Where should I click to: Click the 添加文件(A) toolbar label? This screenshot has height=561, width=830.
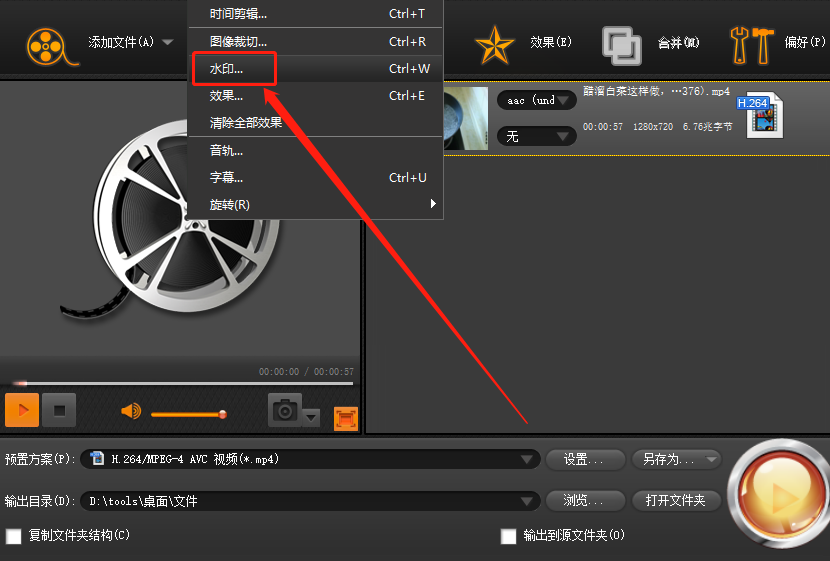(121, 42)
